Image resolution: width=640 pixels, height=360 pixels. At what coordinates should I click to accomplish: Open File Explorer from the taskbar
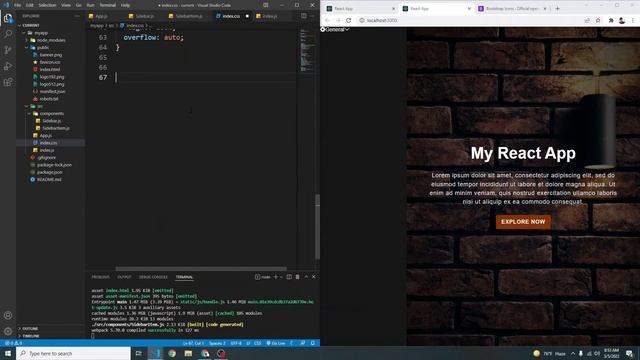188,353
